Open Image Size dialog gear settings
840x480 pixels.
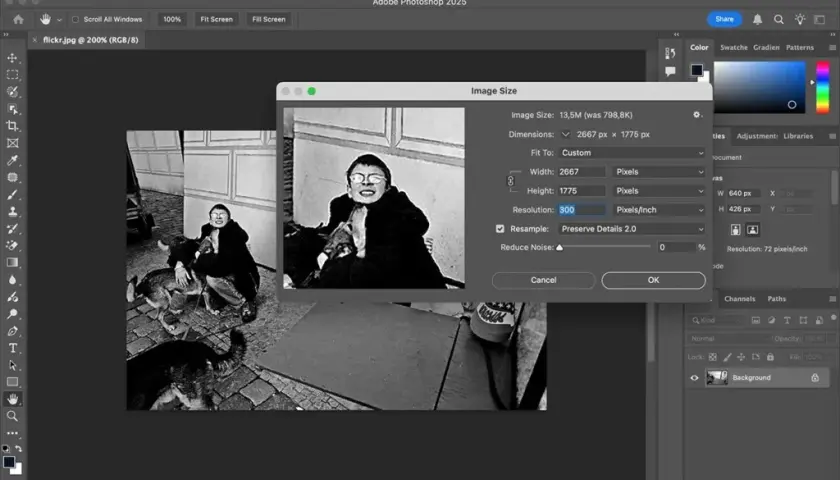(x=697, y=115)
